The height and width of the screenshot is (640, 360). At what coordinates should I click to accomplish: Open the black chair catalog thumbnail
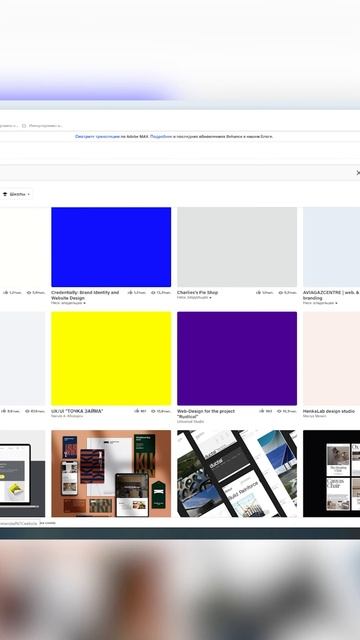[331, 473]
